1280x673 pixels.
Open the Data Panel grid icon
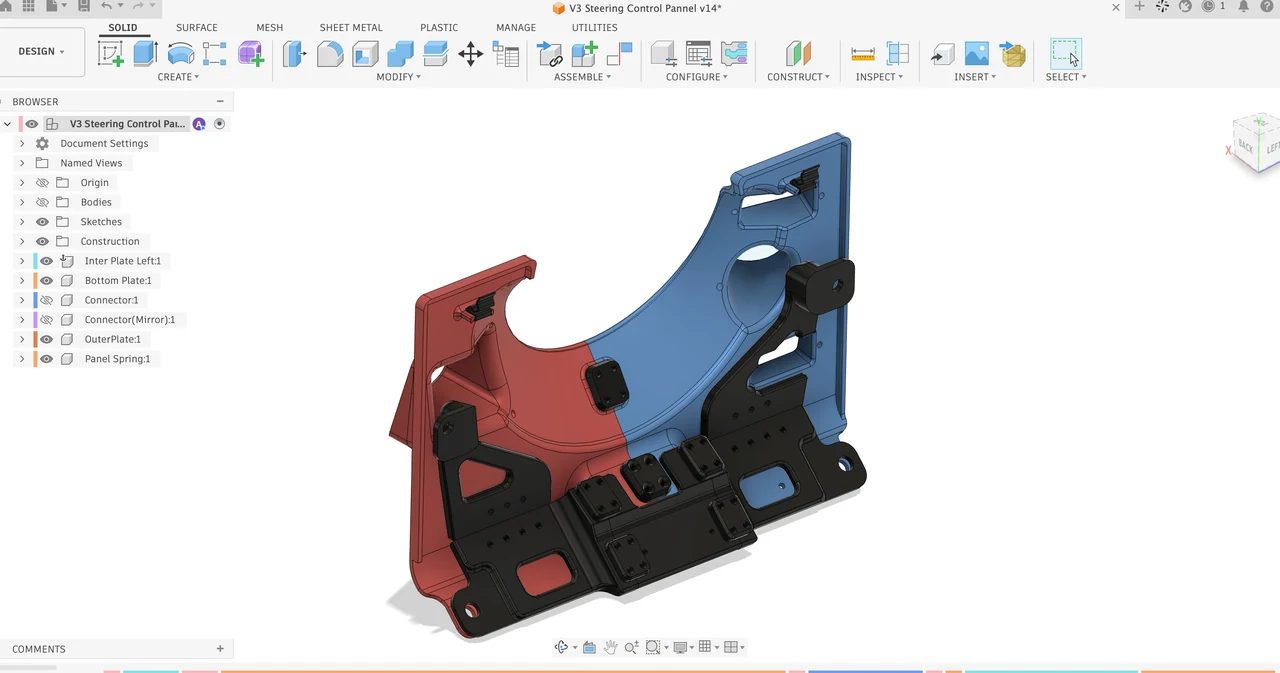click(x=29, y=6)
